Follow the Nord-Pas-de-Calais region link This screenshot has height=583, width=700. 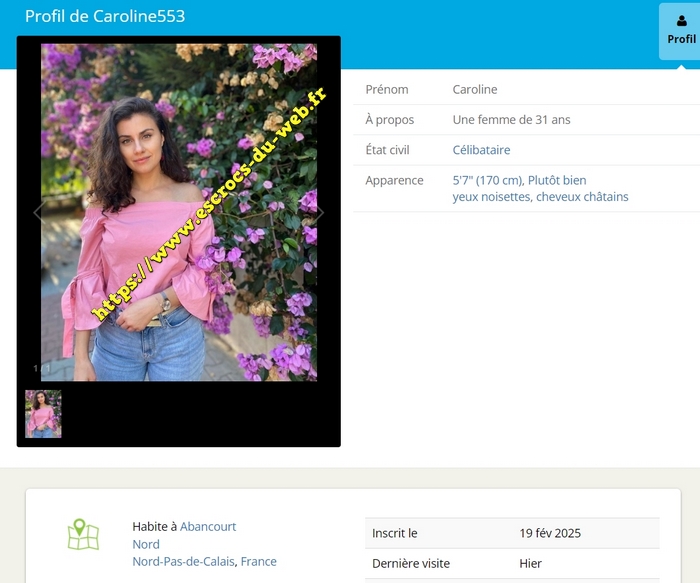[x=184, y=561]
